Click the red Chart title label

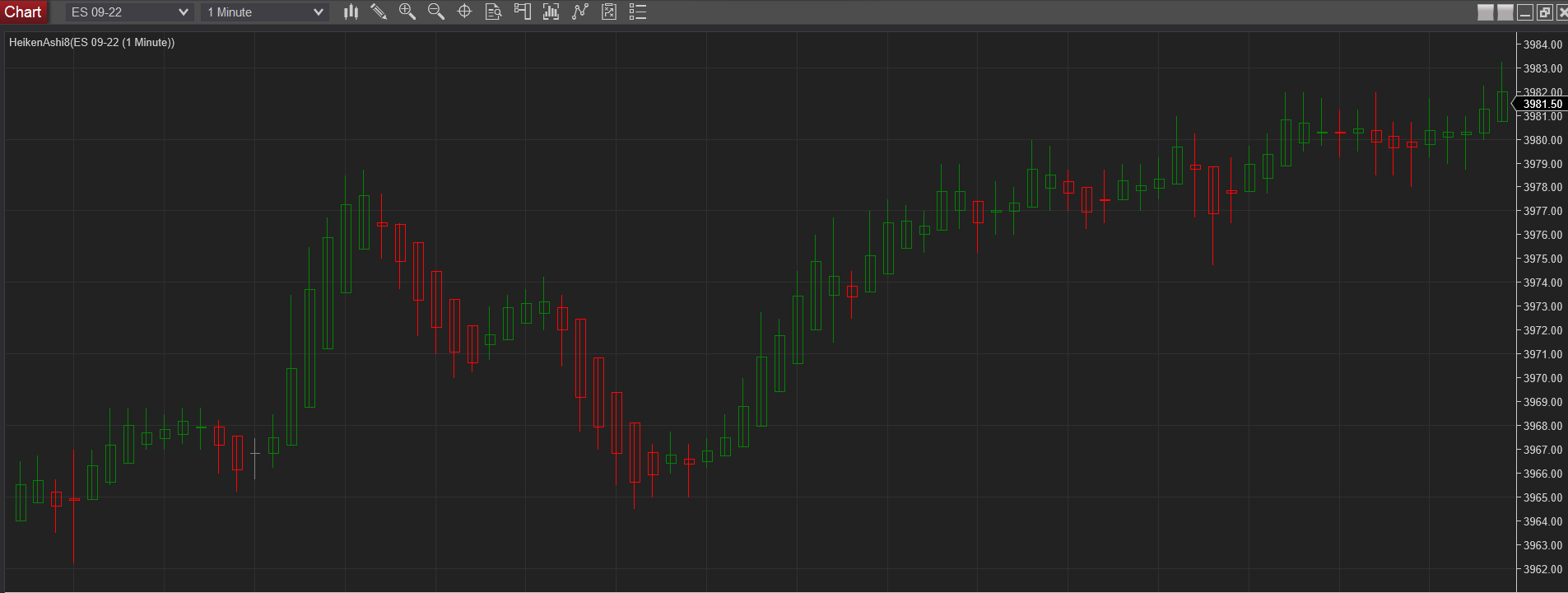coord(23,12)
